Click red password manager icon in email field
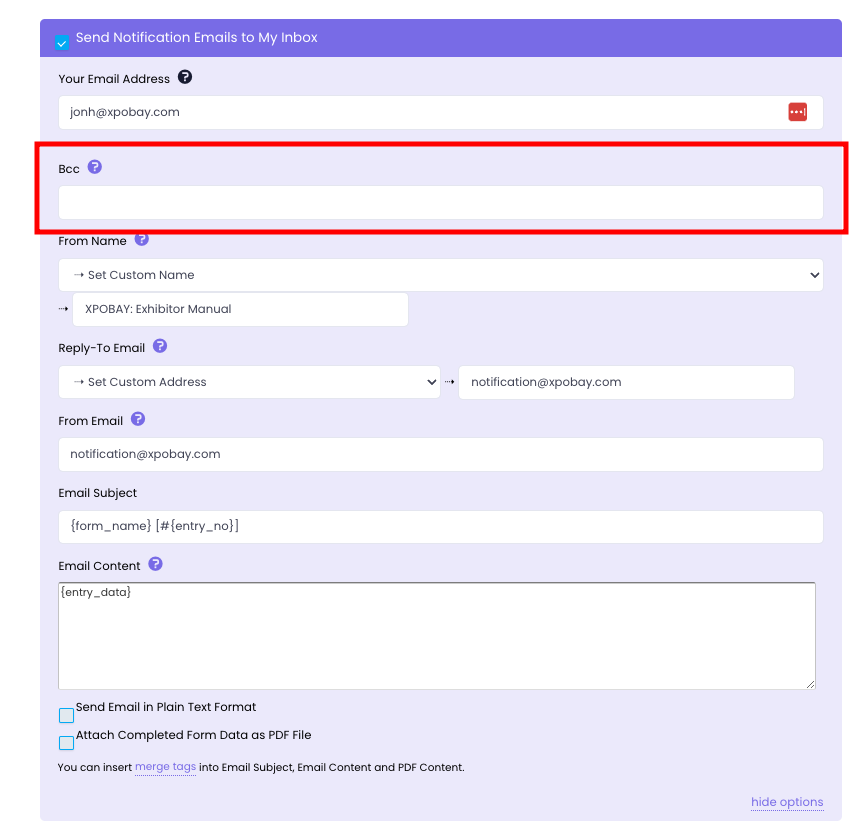The width and height of the screenshot is (865, 831). pyautogui.click(x=797, y=112)
